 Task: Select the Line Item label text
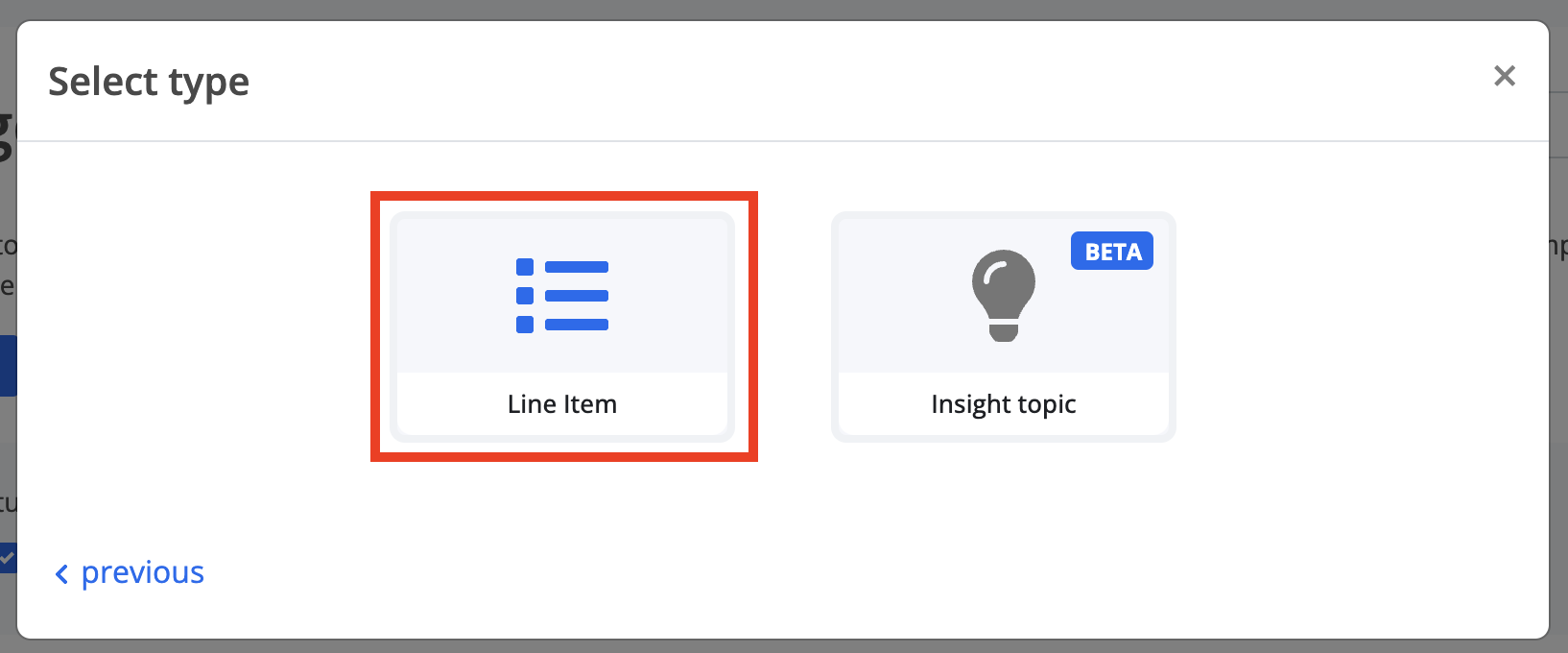coord(562,404)
